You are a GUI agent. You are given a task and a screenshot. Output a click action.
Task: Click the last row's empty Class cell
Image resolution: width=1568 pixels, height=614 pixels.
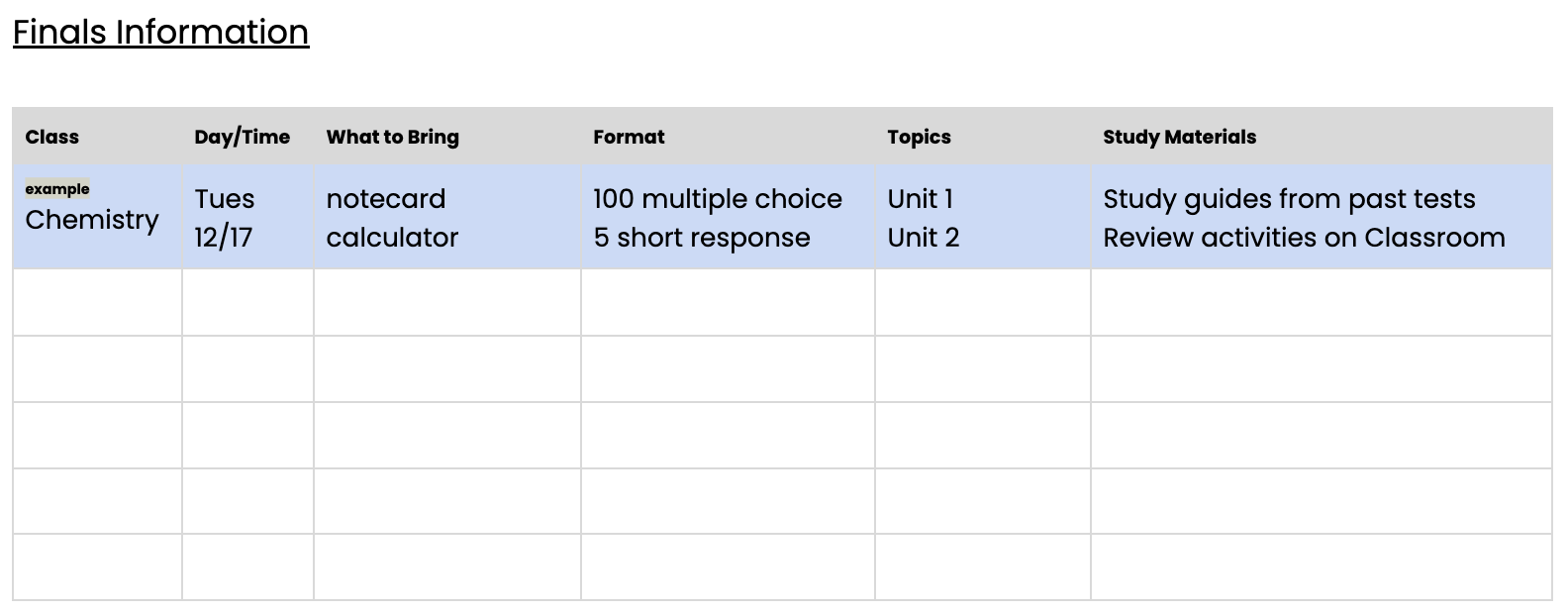click(x=97, y=567)
